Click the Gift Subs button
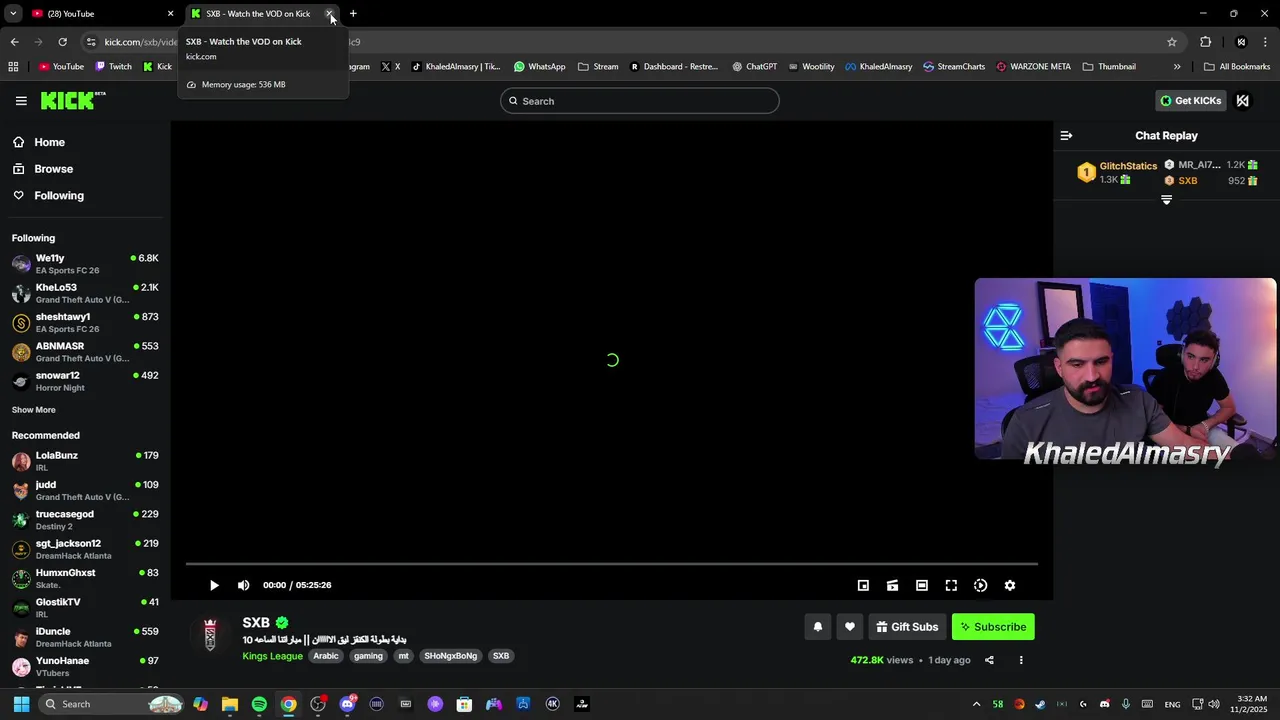The height and width of the screenshot is (720, 1280). (x=907, y=627)
